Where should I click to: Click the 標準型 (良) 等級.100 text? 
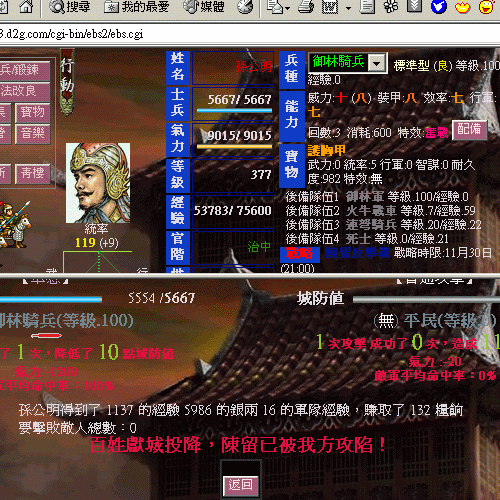(447, 66)
